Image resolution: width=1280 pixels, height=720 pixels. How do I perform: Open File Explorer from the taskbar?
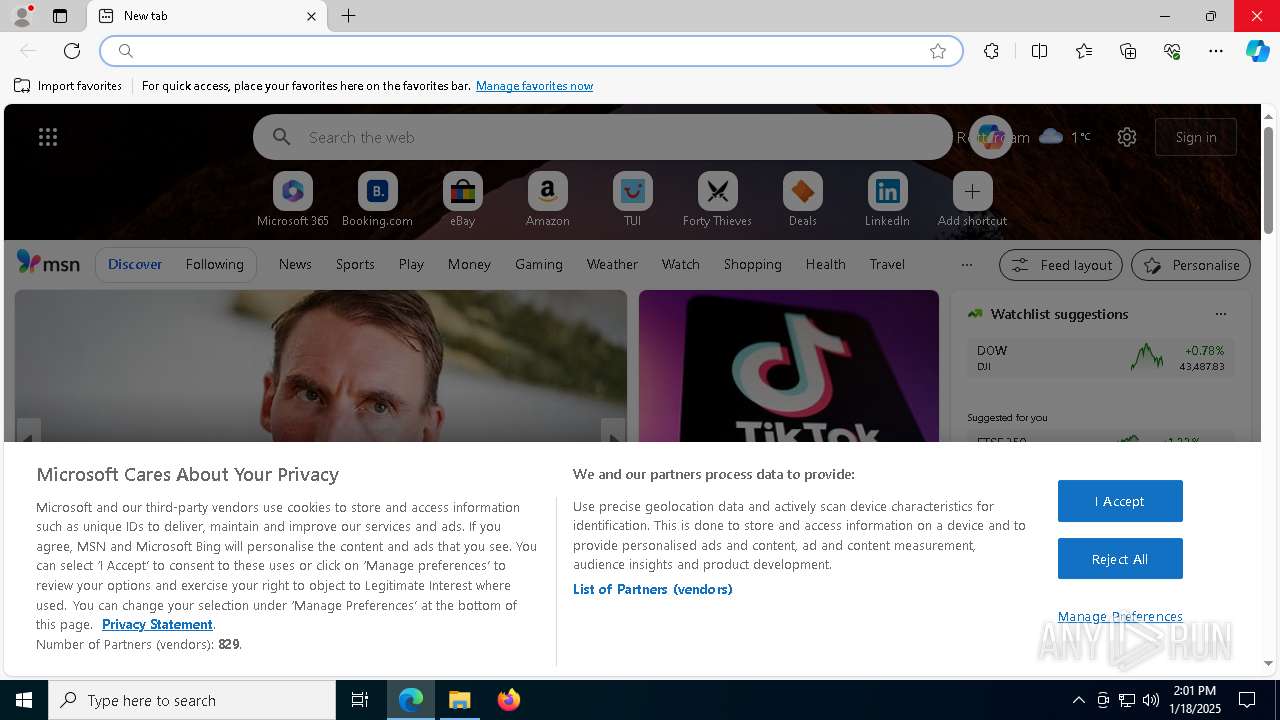click(460, 700)
